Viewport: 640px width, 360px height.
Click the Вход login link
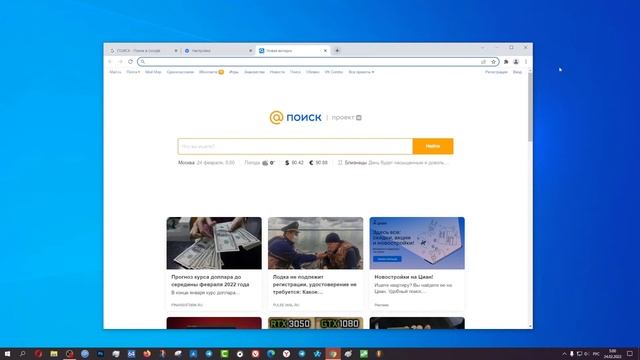coord(517,72)
